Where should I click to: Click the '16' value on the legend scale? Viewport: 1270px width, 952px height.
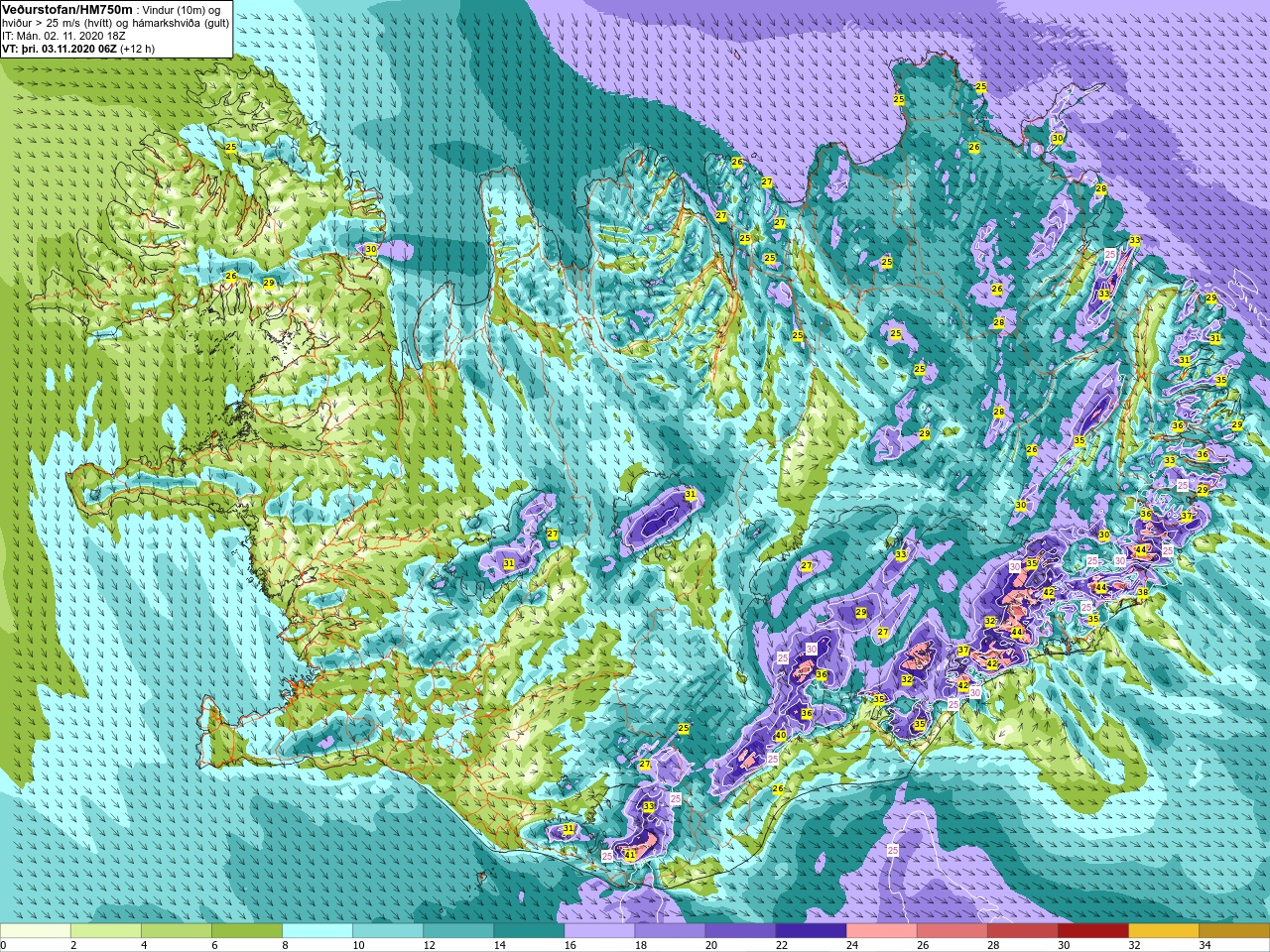coord(570,945)
